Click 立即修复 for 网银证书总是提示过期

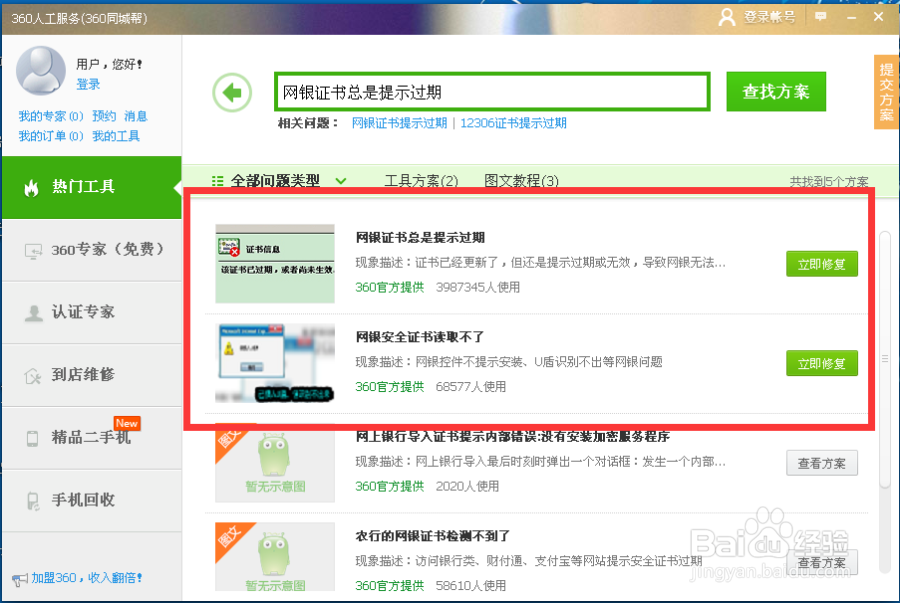(821, 264)
